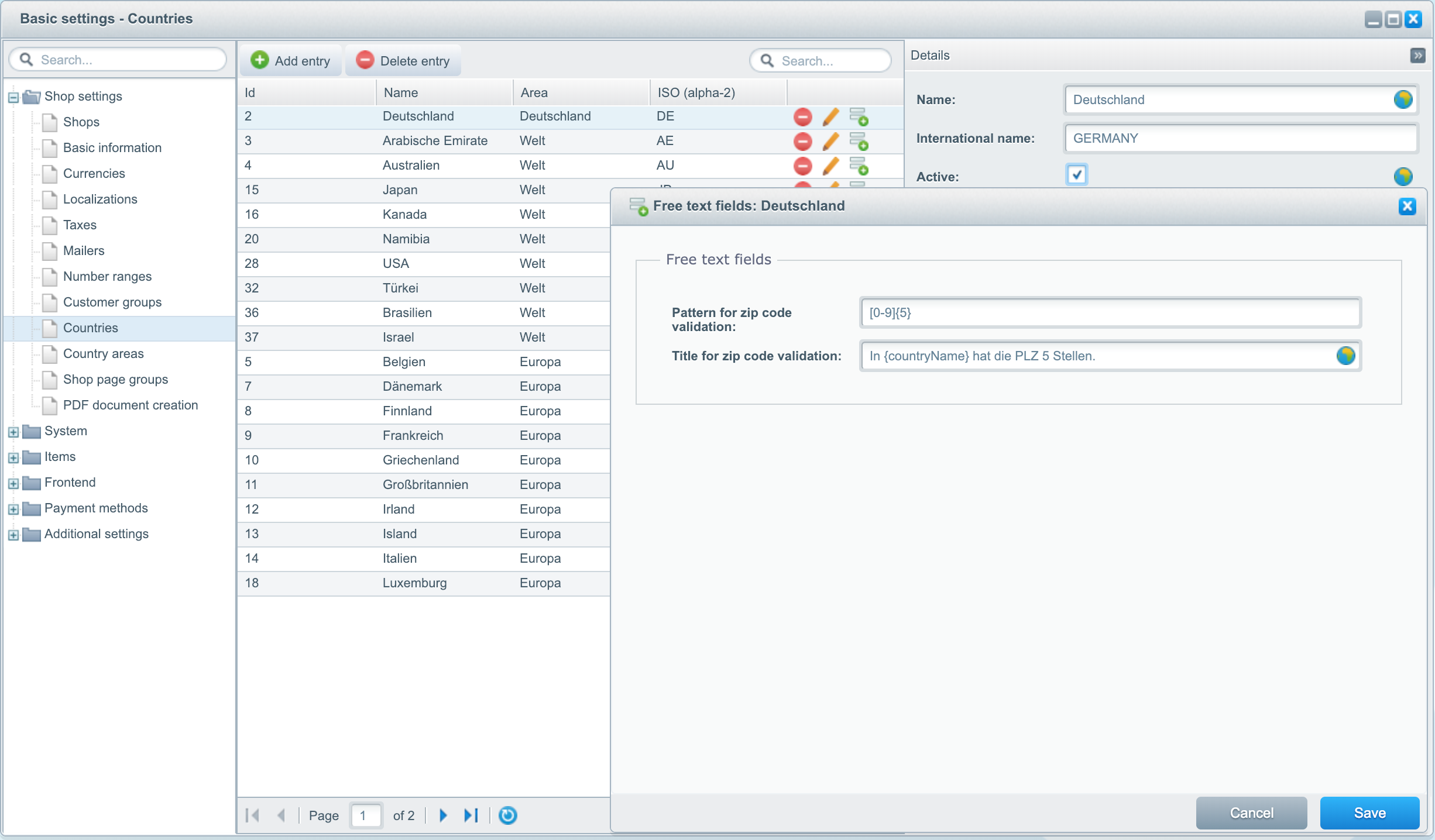Click the globe icon next to Name field
This screenshot has height=840, width=1435.
pyautogui.click(x=1403, y=100)
